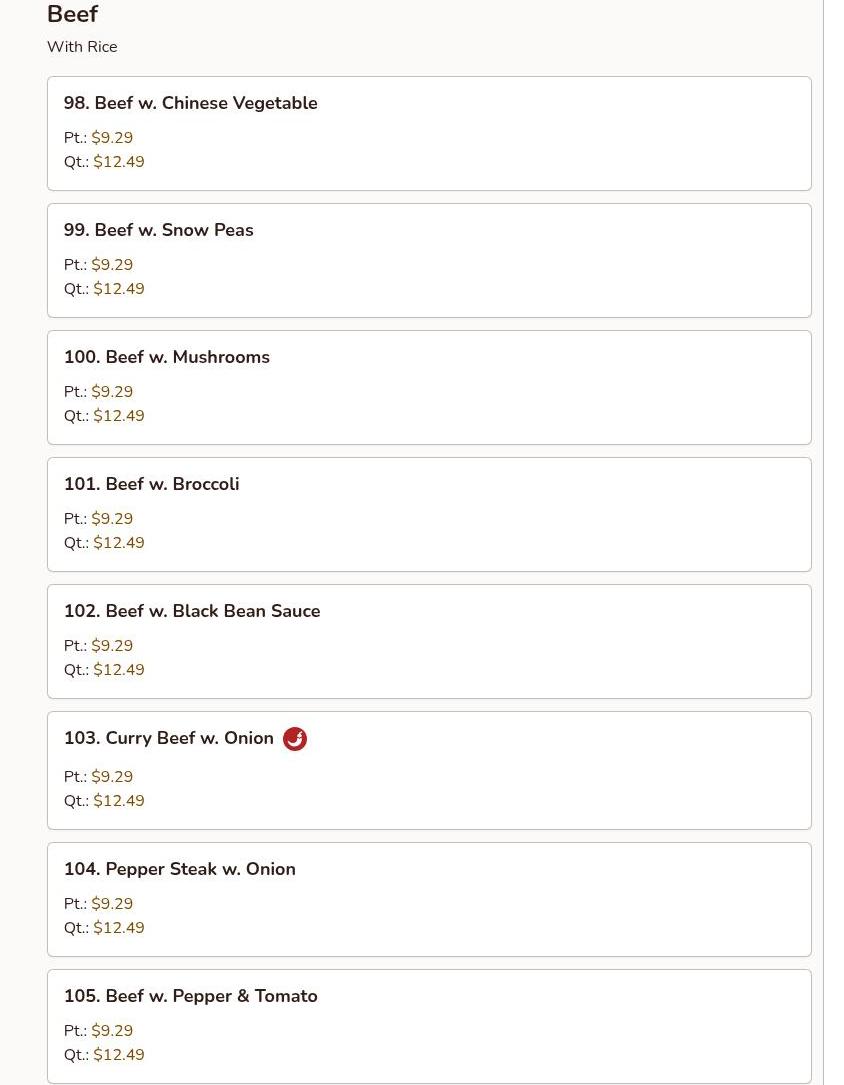Open 103. Curry Beef w. Onion
Image resolution: width=844 pixels, height=1085 pixels.
[429, 770]
